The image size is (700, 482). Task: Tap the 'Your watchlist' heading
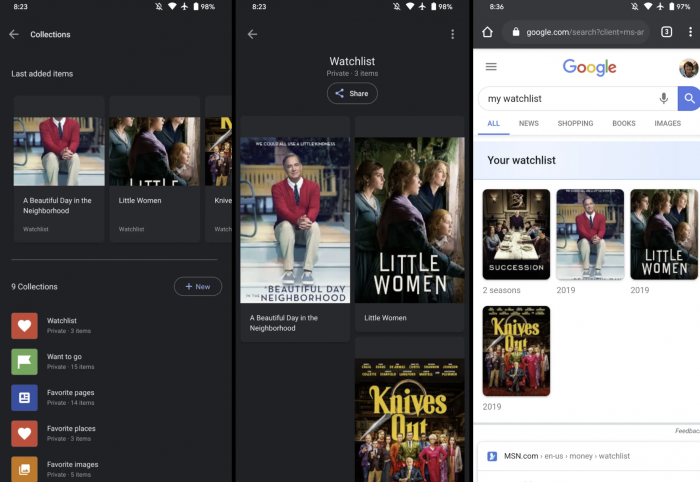coord(521,160)
